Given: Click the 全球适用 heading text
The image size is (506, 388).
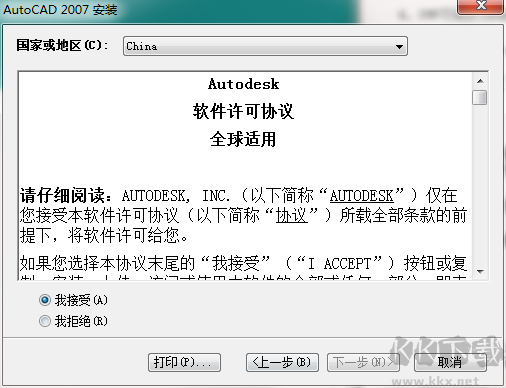Looking at the screenshot, I should tap(243, 139).
